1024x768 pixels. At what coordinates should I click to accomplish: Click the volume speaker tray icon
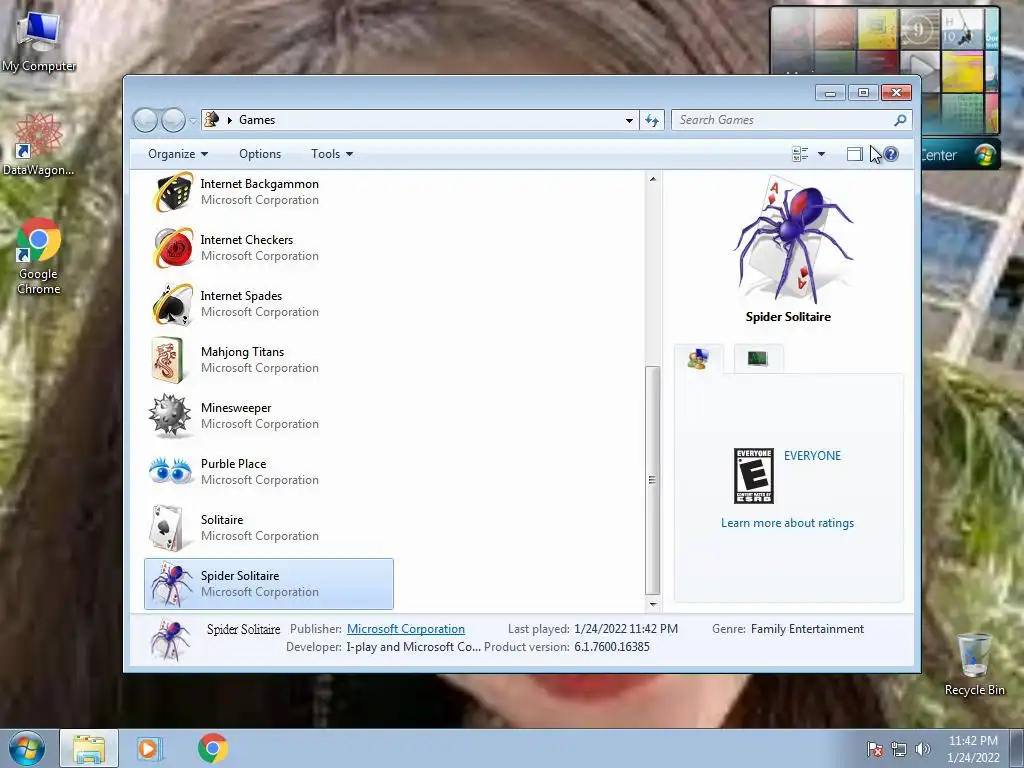tap(922, 749)
